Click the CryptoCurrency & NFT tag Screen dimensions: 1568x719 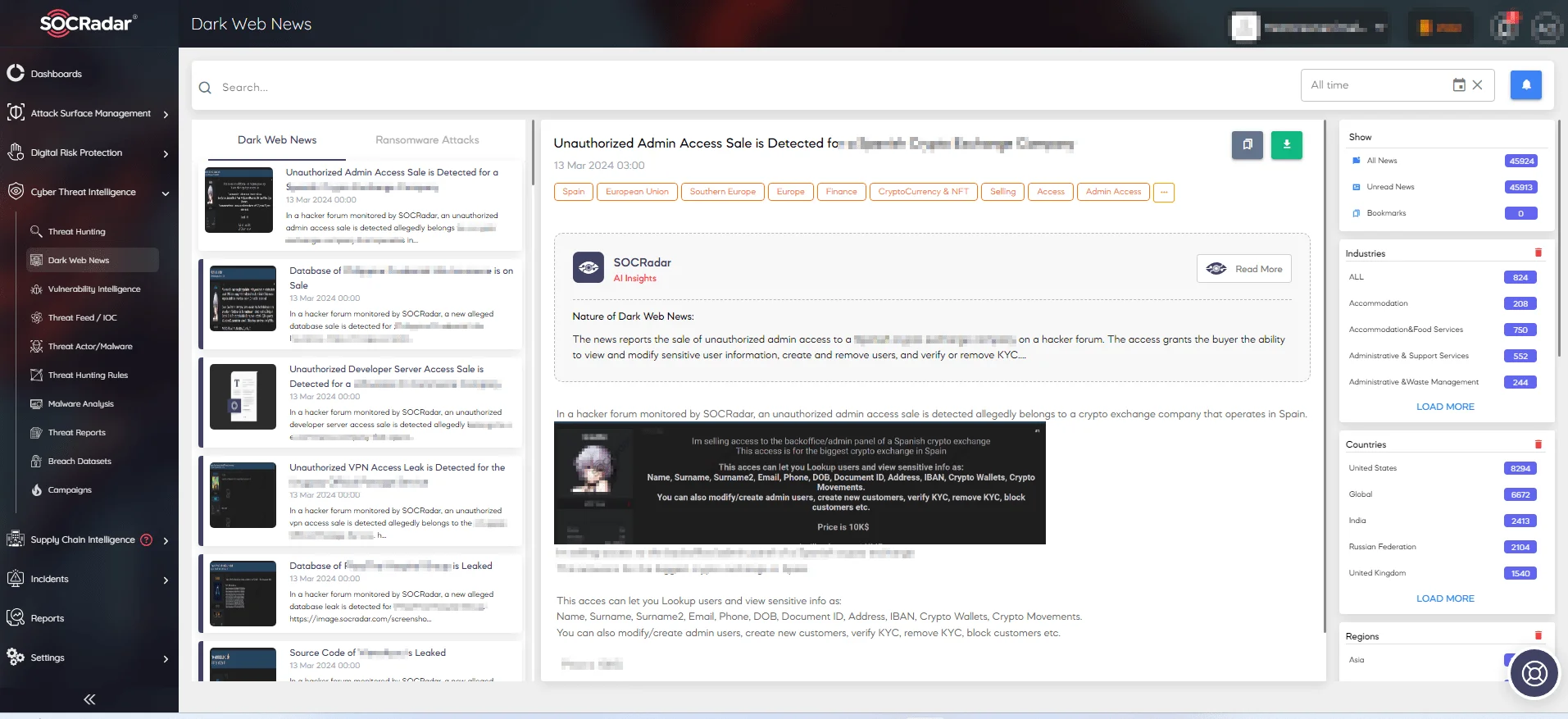tap(923, 192)
